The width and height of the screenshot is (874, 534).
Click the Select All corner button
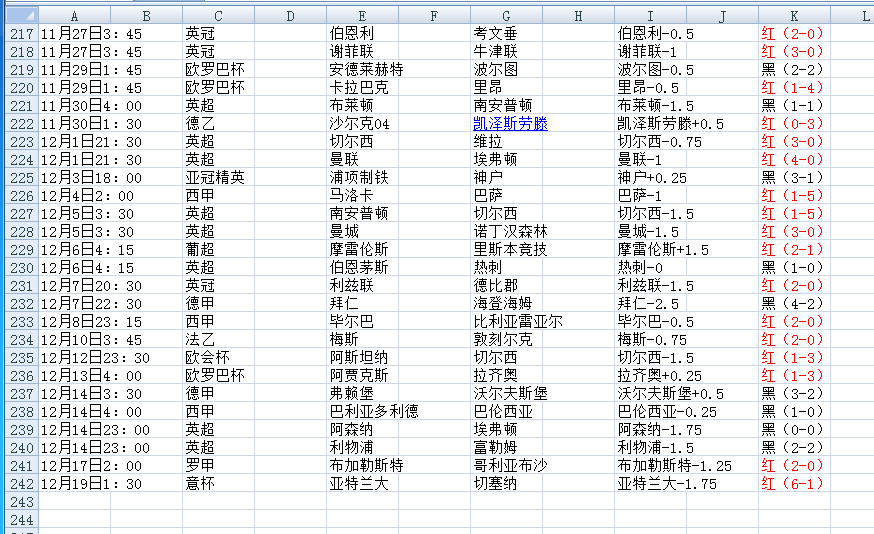pos(22,15)
